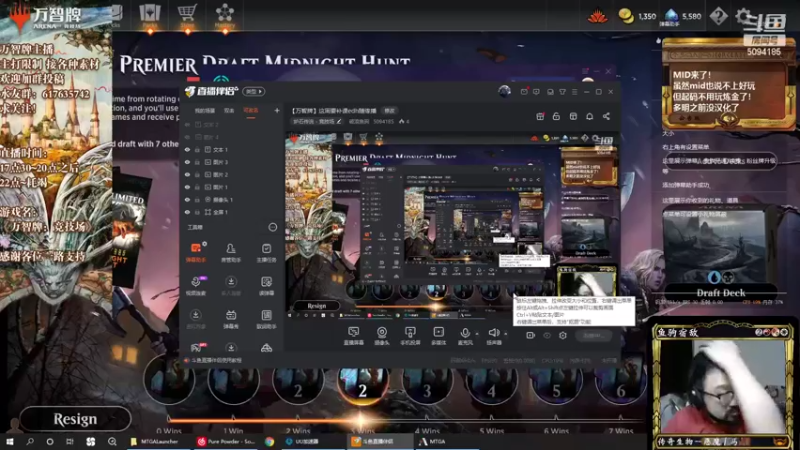
Task: Add phone screen mirroring source
Action: click(410, 336)
